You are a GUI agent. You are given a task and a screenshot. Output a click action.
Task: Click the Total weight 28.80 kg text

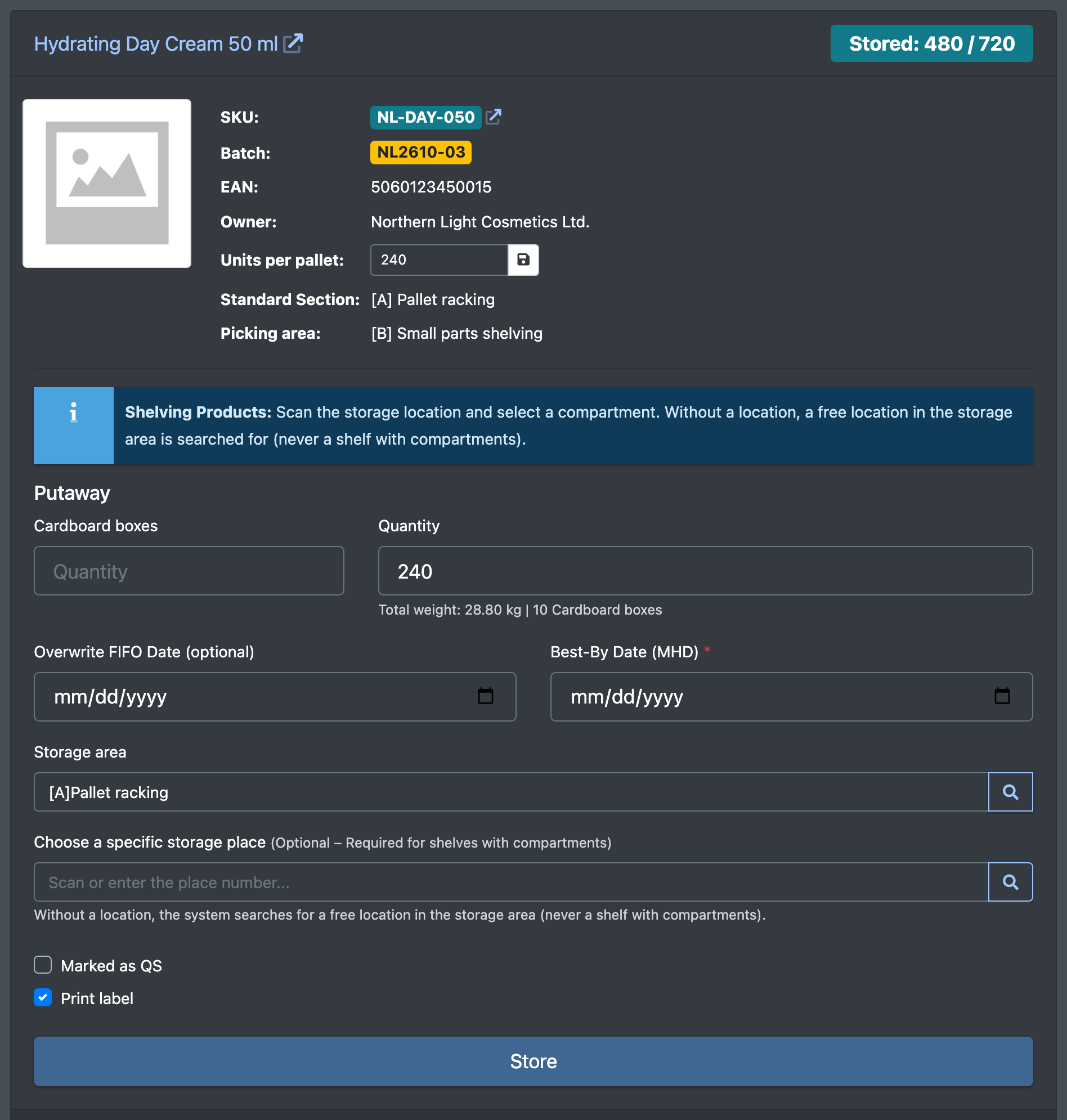click(450, 610)
